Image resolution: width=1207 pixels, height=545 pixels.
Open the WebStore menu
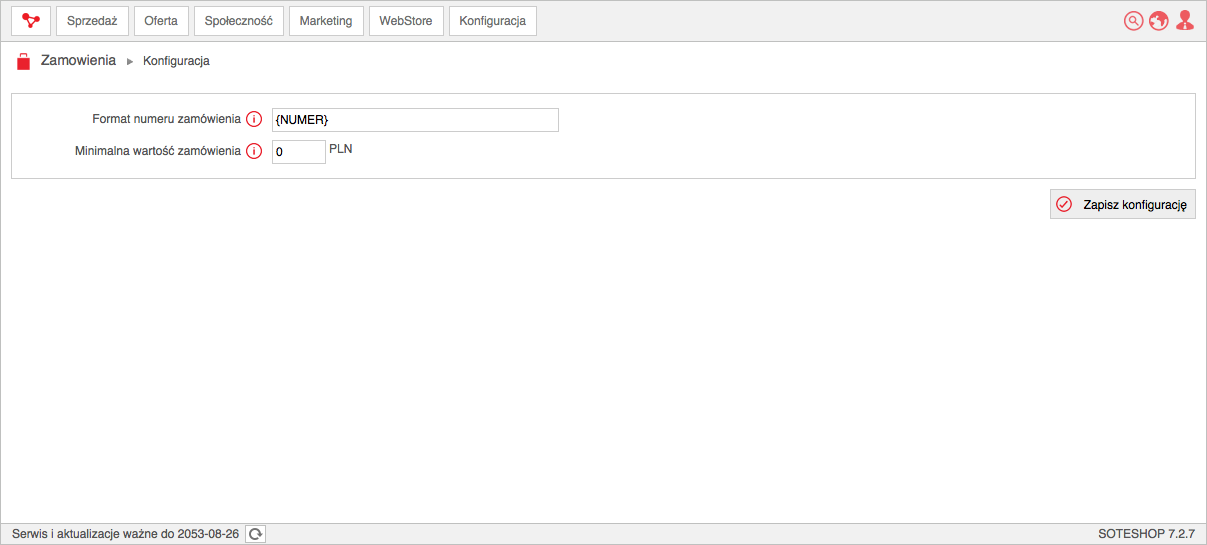[406, 21]
